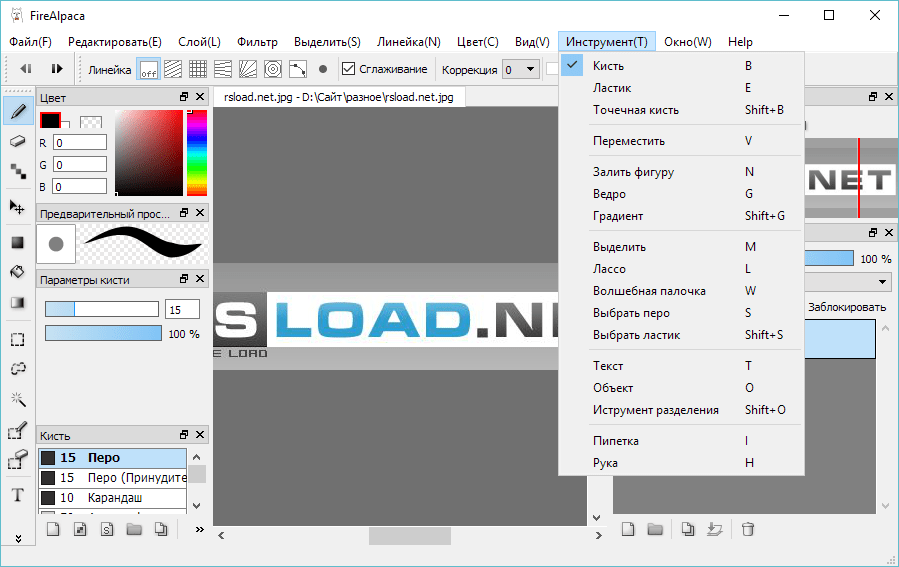Viewport: 899px width, 567px height.
Task: Delete layer with trash icon
Action: click(748, 529)
